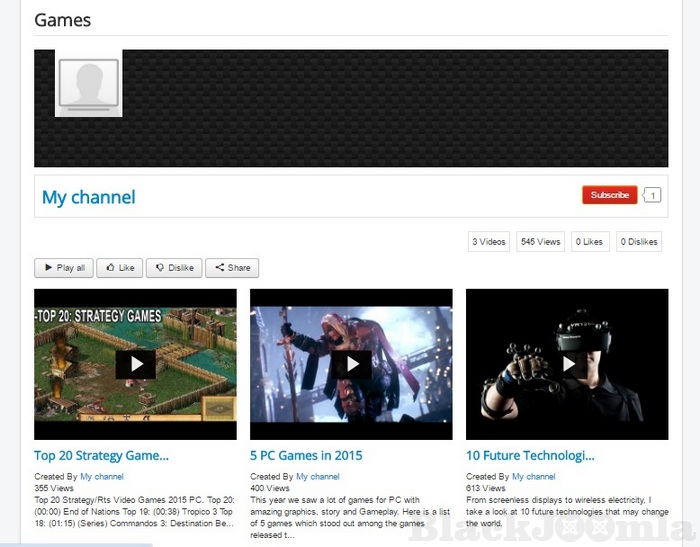Click the subscriber count bubble
700x547 pixels.
click(x=652, y=195)
